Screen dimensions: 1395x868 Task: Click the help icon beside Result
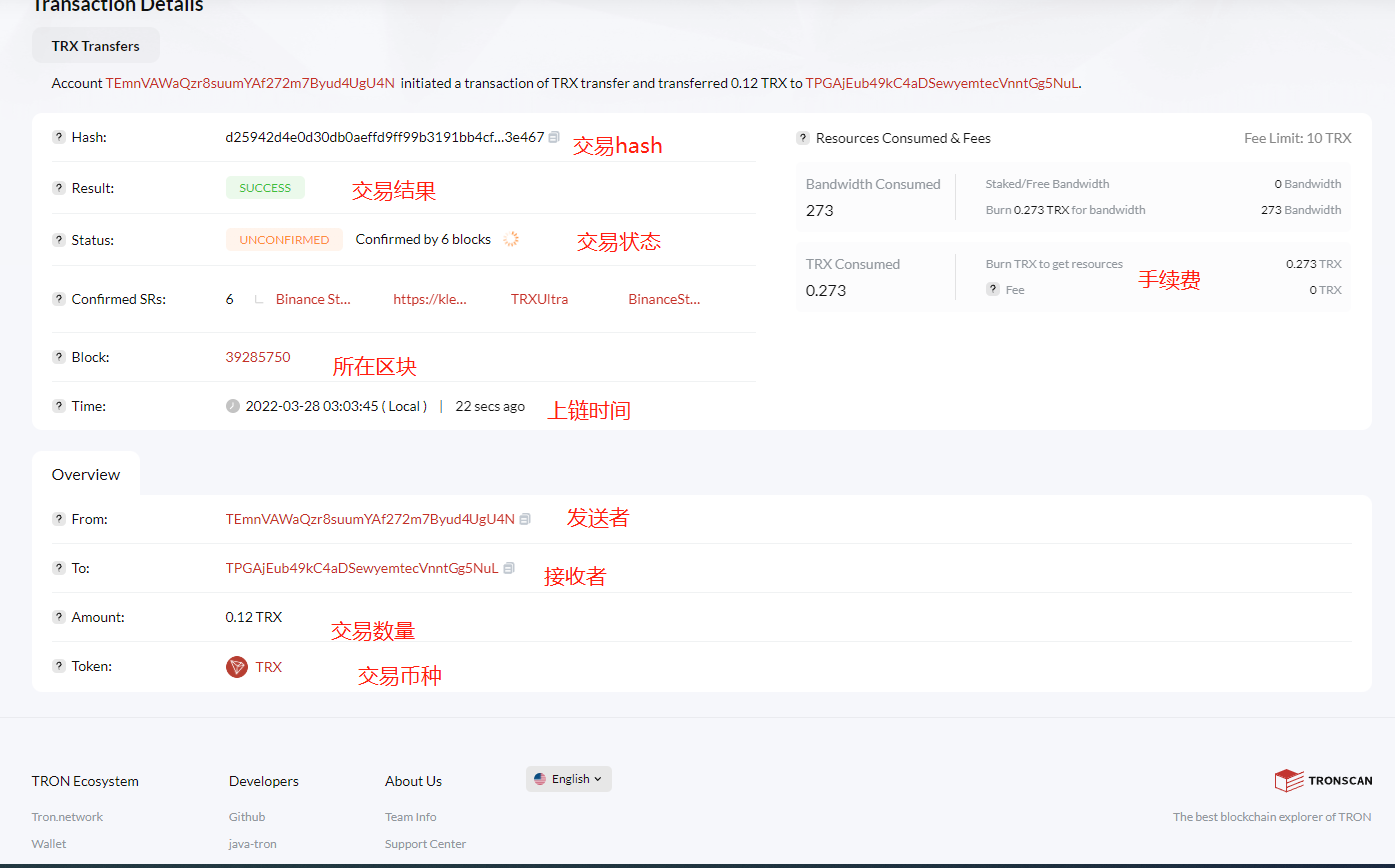59,188
